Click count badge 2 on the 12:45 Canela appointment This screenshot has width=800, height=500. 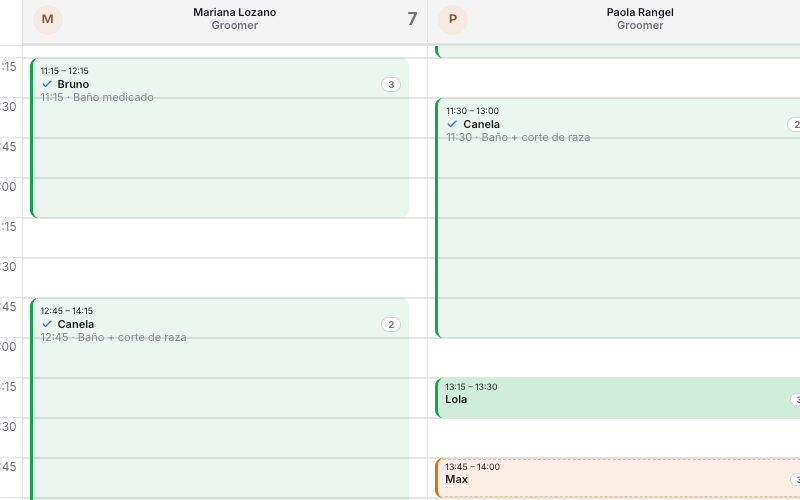coord(391,324)
